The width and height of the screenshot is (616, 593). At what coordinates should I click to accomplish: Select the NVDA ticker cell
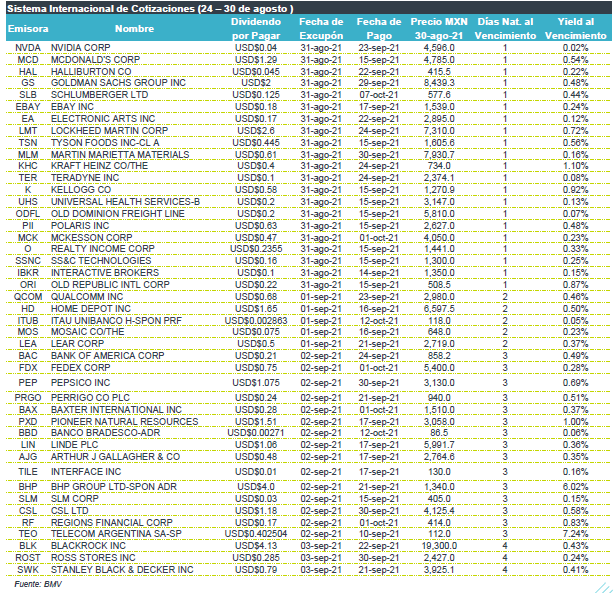pyautogui.click(x=28, y=48)
